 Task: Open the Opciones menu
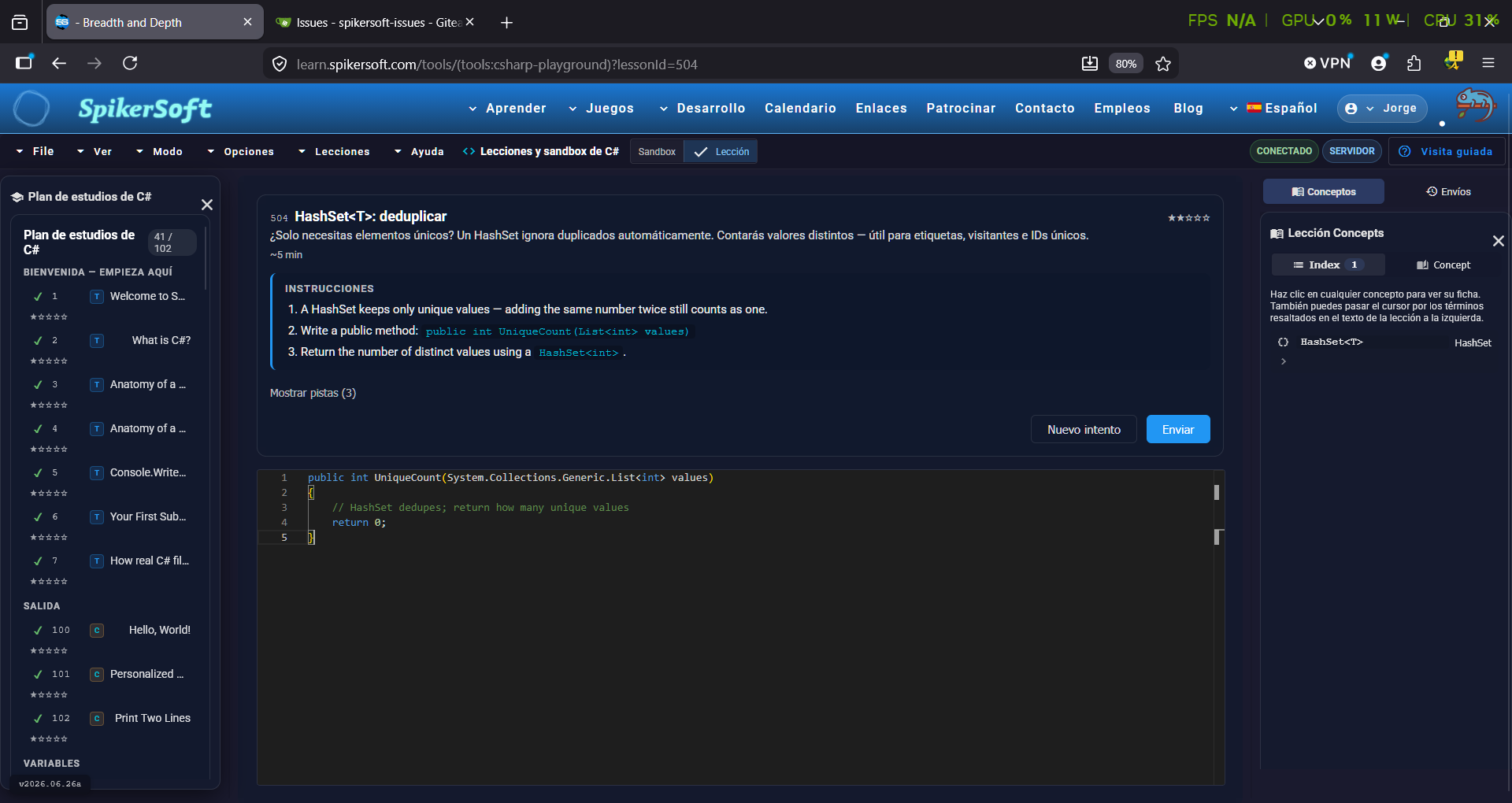(241, 151)
